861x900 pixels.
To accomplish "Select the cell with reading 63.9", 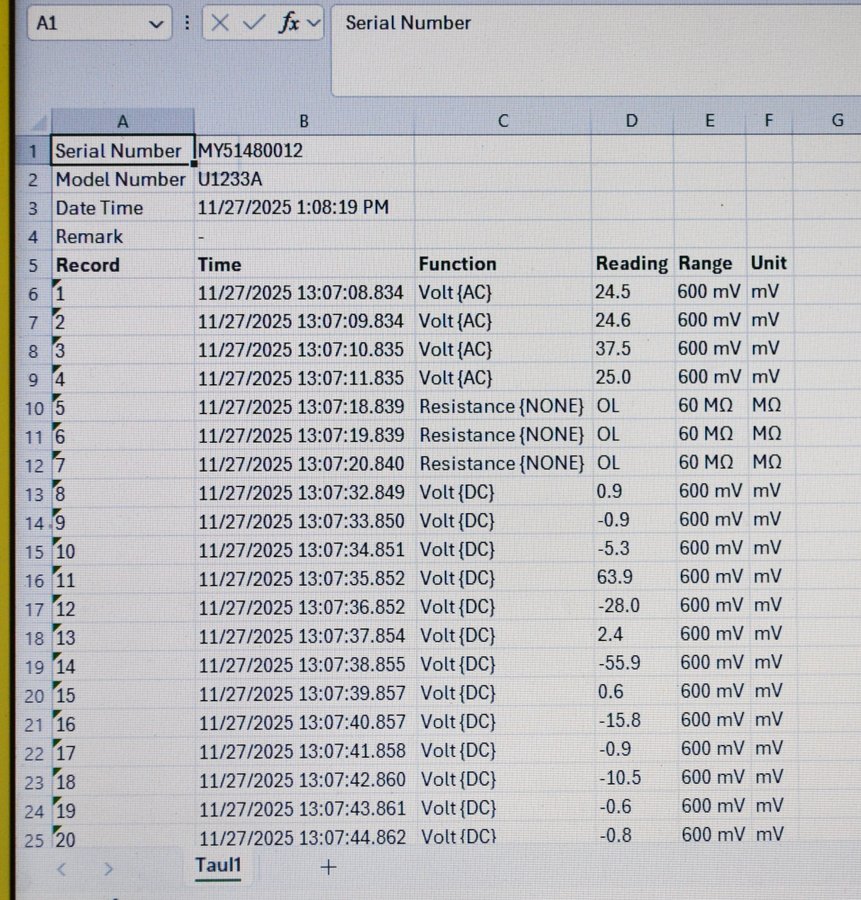I will (631, 577).
